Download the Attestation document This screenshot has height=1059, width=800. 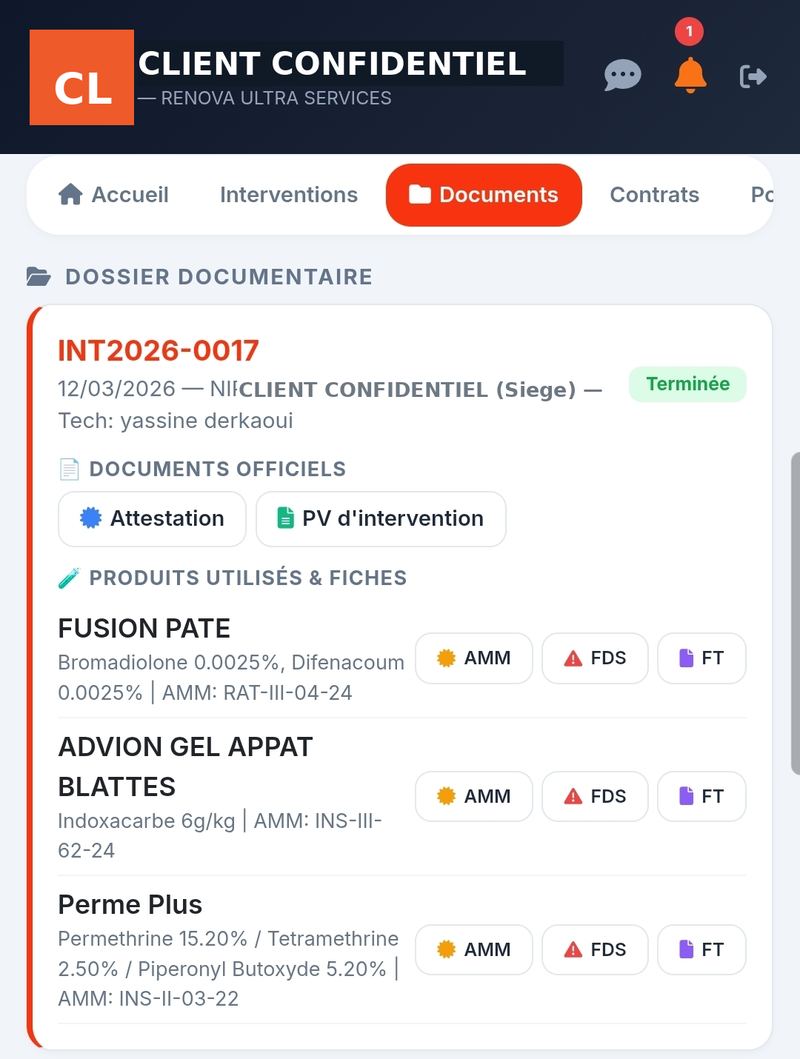152,519
